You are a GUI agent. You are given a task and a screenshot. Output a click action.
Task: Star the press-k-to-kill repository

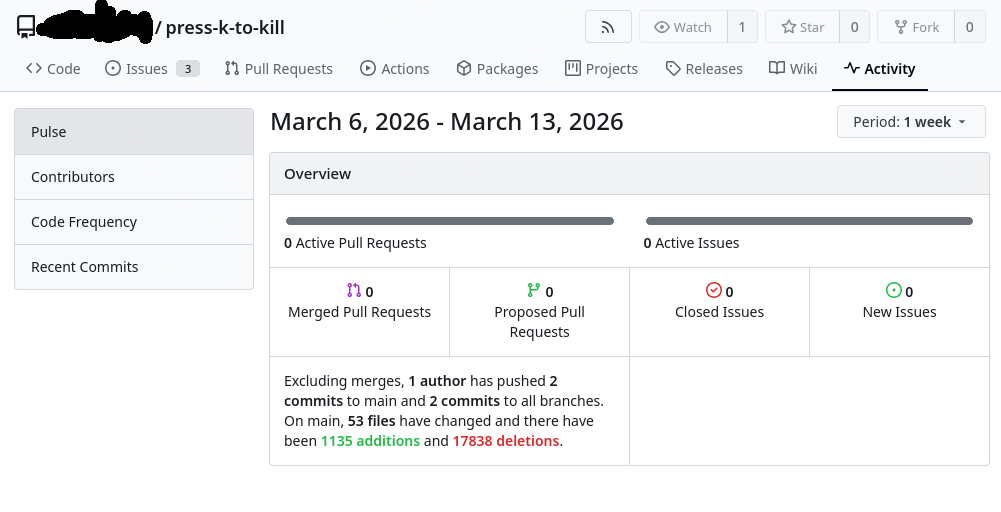click(802, 27)
